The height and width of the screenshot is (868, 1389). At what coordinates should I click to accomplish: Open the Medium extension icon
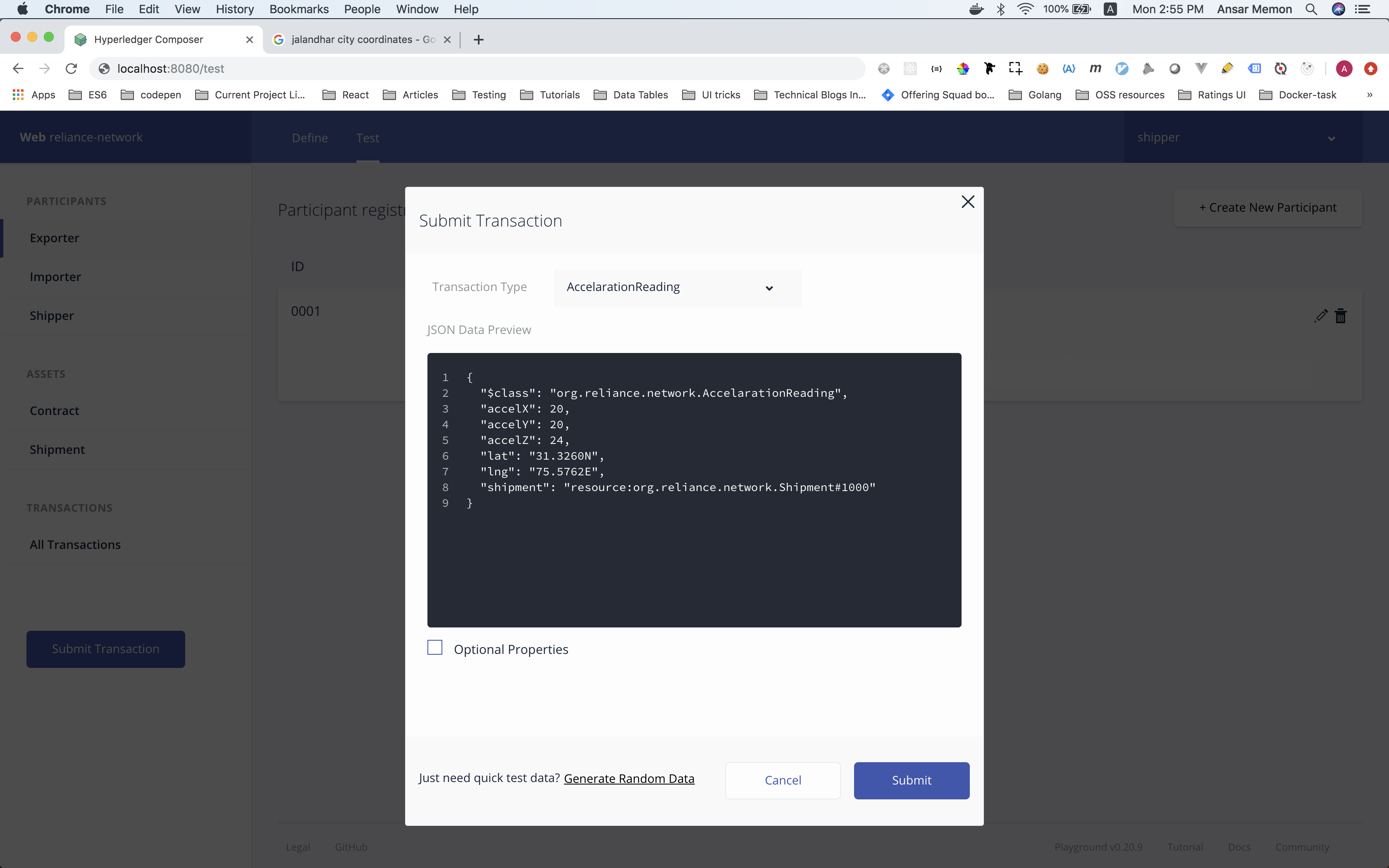click(x=1095, y=68)
